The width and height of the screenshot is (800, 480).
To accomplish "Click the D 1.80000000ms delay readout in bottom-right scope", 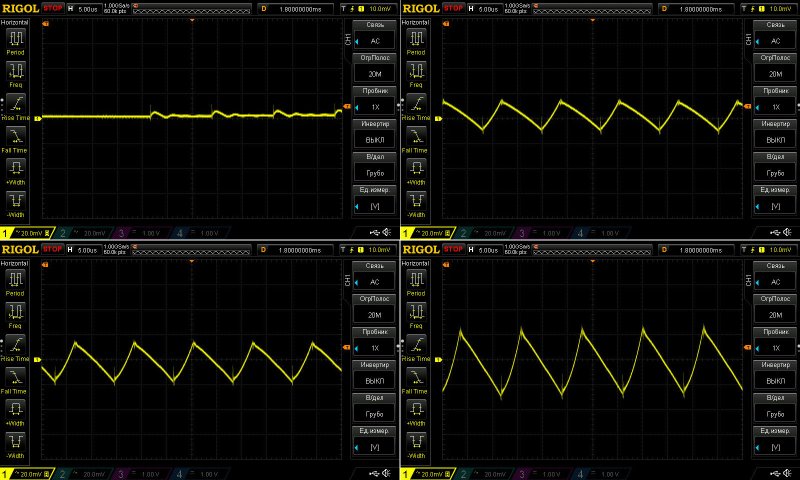I will click(690, 247).
